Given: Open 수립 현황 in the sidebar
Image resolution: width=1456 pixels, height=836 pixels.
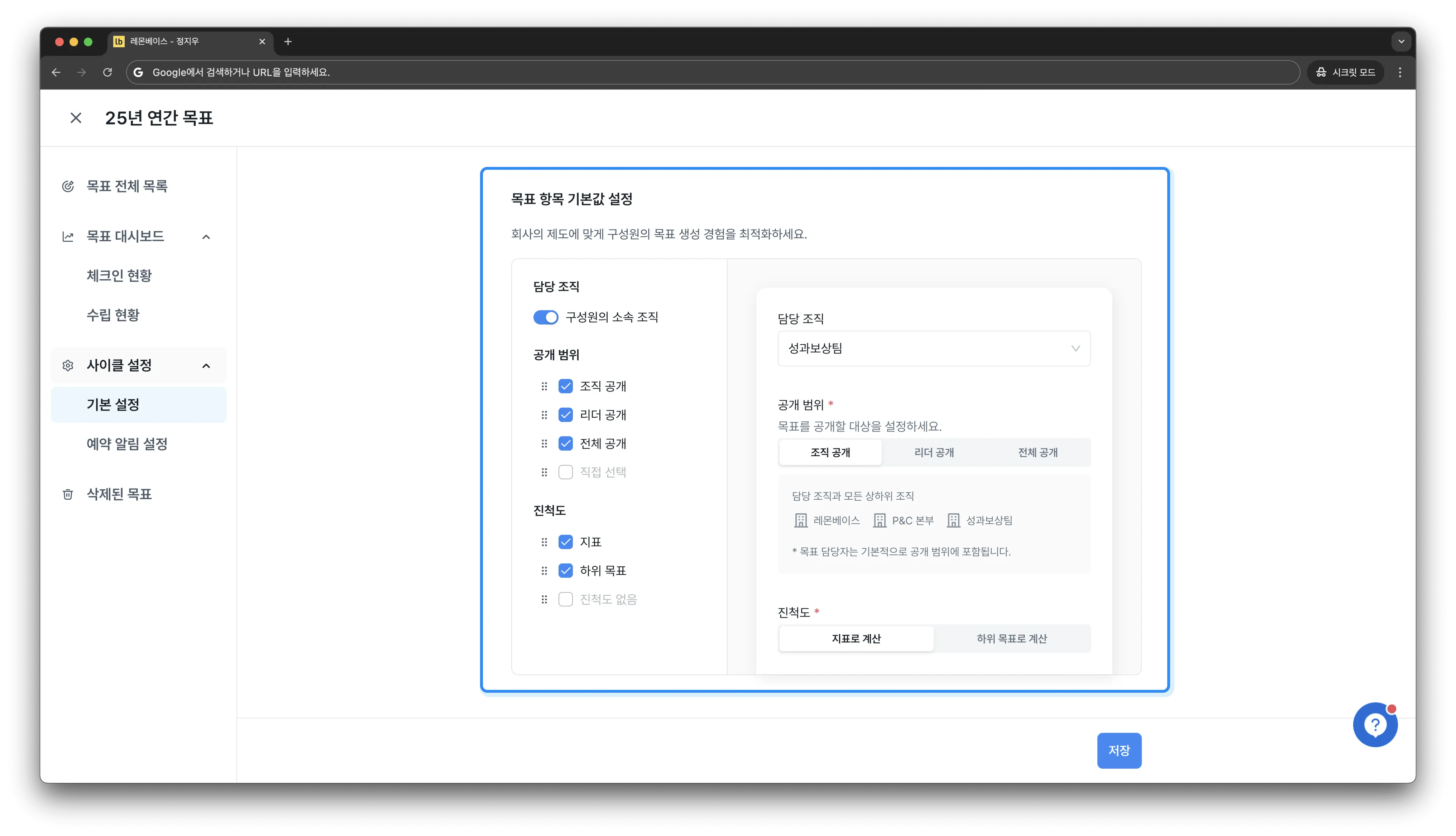Looking at the screenshot, I should pos(113,315).
